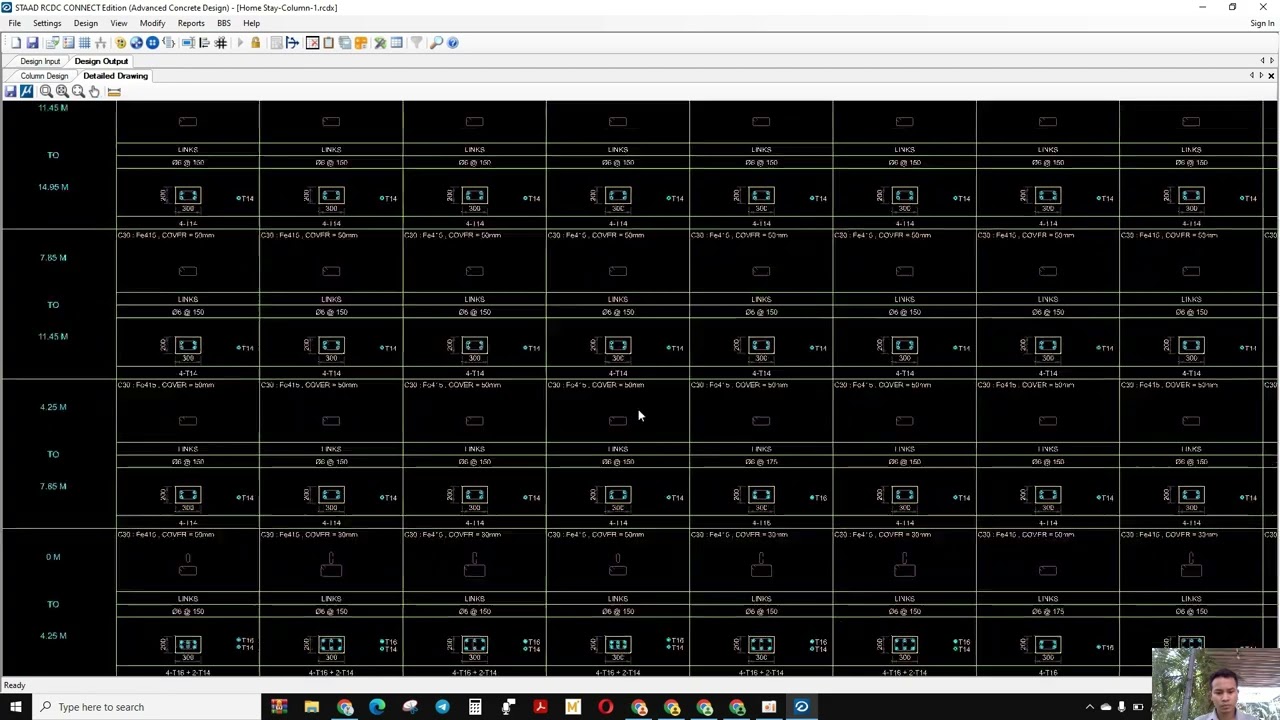The image size is (1280, 720).
Task: Click the zoom extents magnifier icon
Action: (77, 91)
